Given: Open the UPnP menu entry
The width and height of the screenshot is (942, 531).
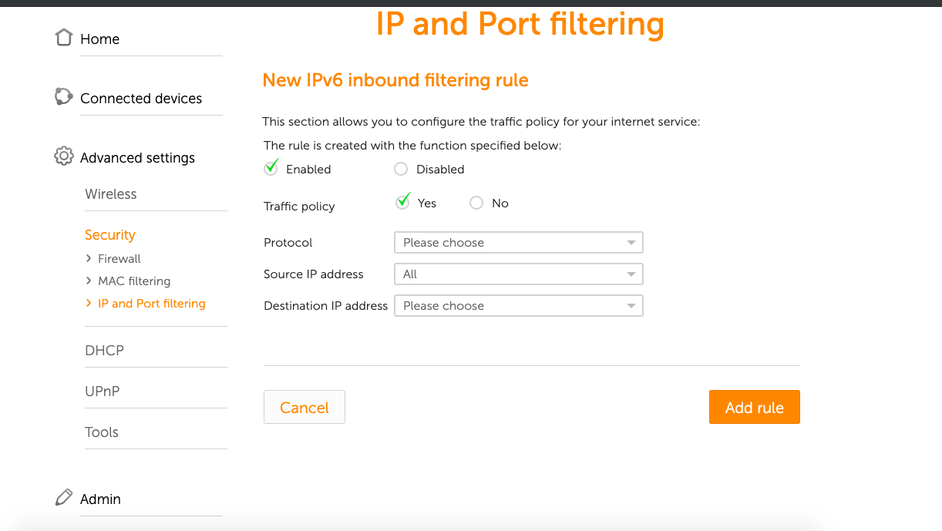Looking at the screenshot, I should pyautogui.click(x=102, y=392).
